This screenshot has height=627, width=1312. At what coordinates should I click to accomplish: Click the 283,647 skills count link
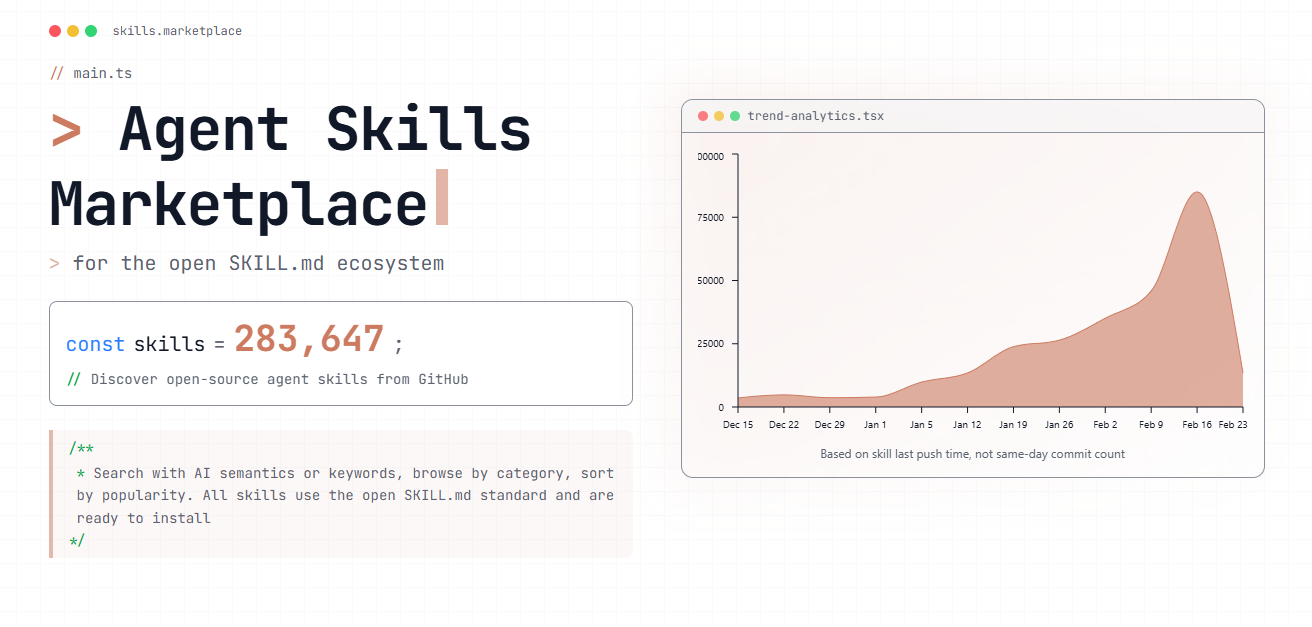click(x=309, y=340)
